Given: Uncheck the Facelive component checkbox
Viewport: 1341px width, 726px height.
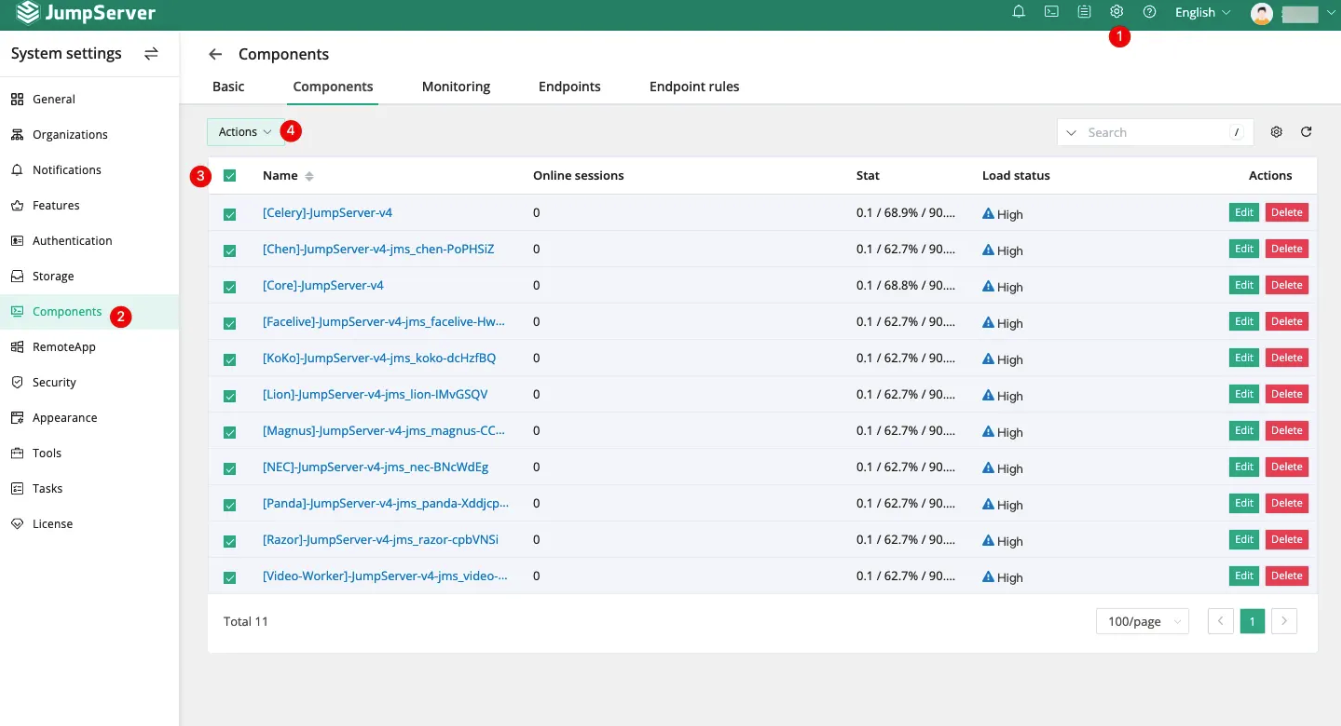Looking at the screenshot, I should point(230,323).
